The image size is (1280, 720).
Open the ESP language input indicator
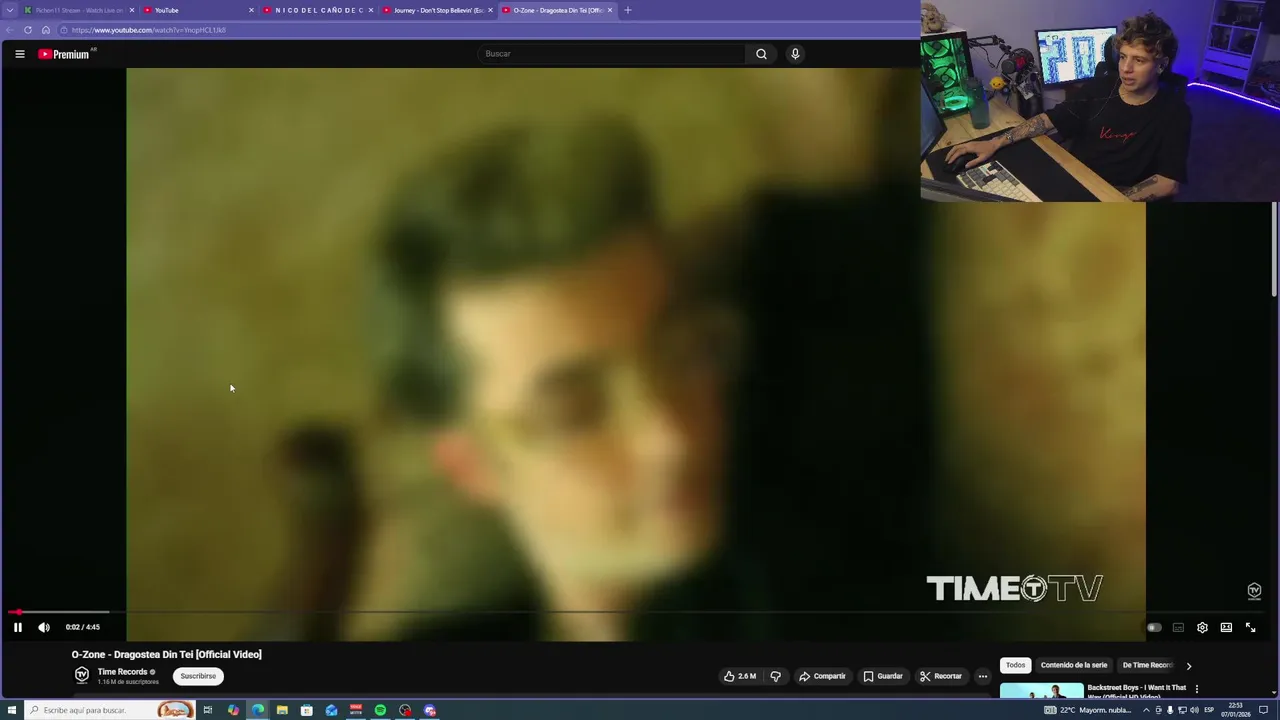(x=1209, y=710)
